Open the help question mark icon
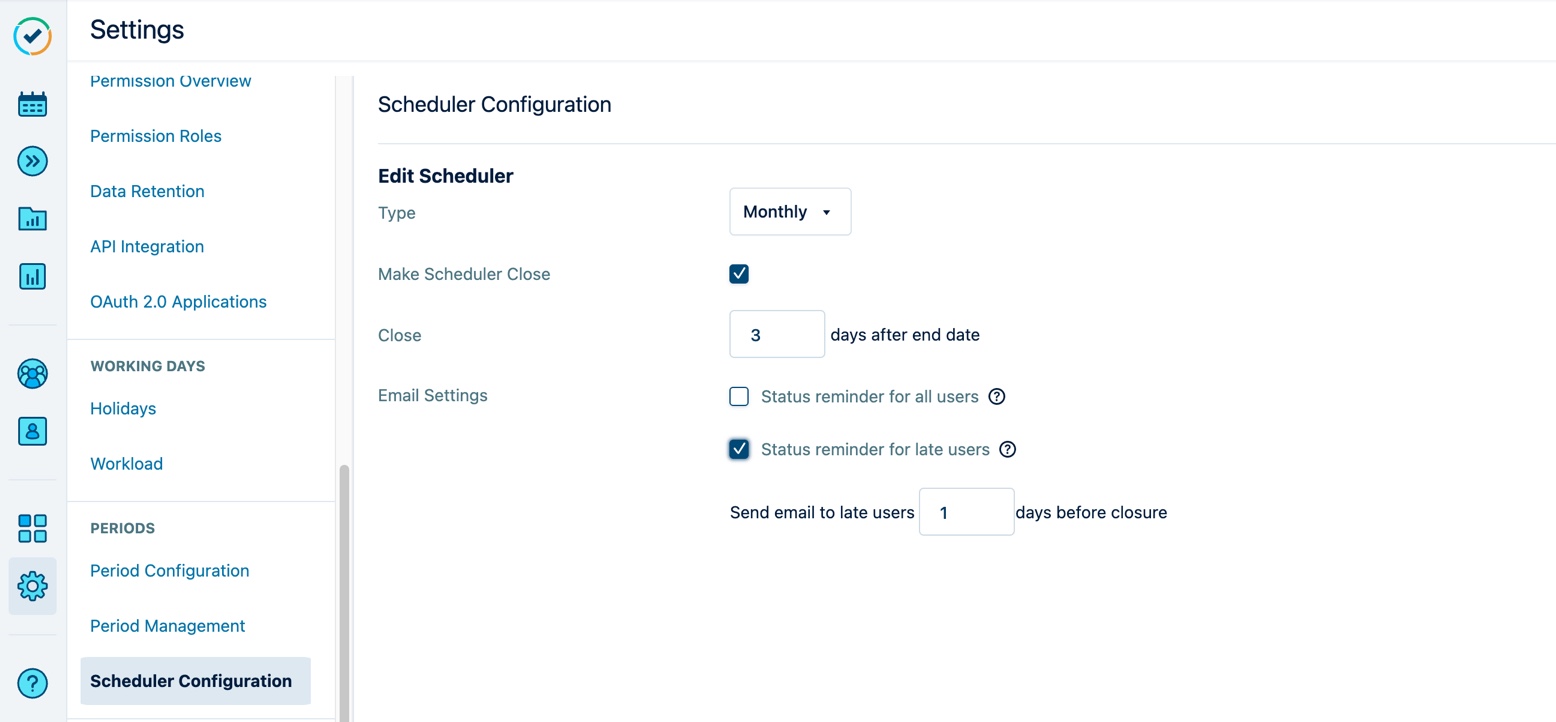Image resolution: width=1556 pixels, height=722 pixels. click(x=33, y=683)
